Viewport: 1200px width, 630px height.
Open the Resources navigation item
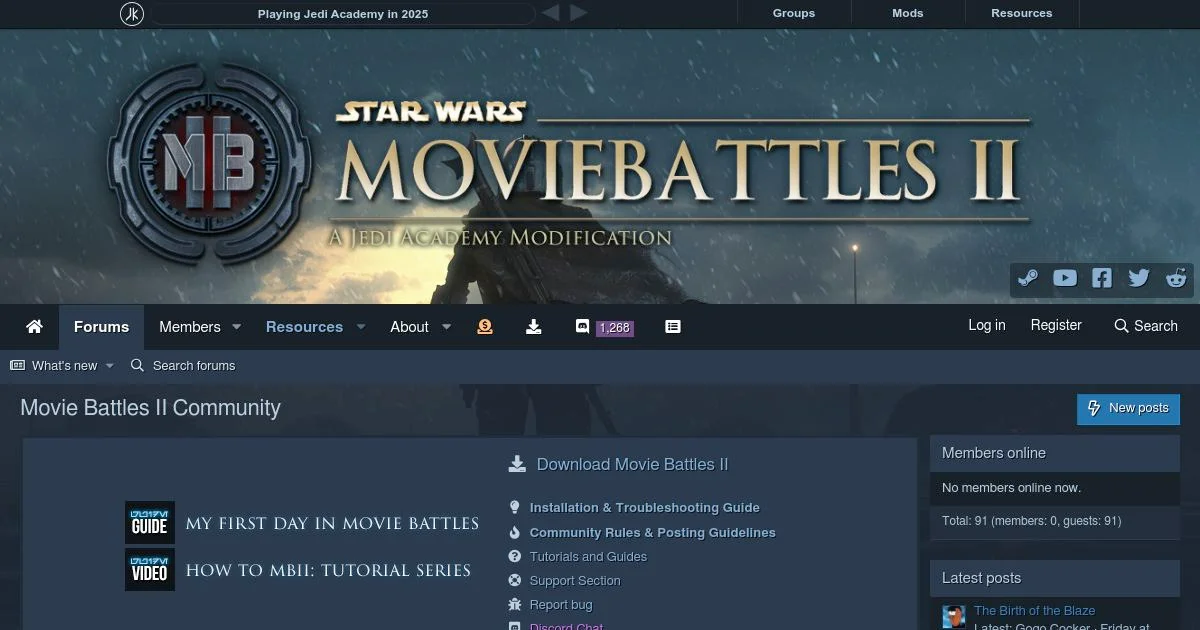click(304, 327)
